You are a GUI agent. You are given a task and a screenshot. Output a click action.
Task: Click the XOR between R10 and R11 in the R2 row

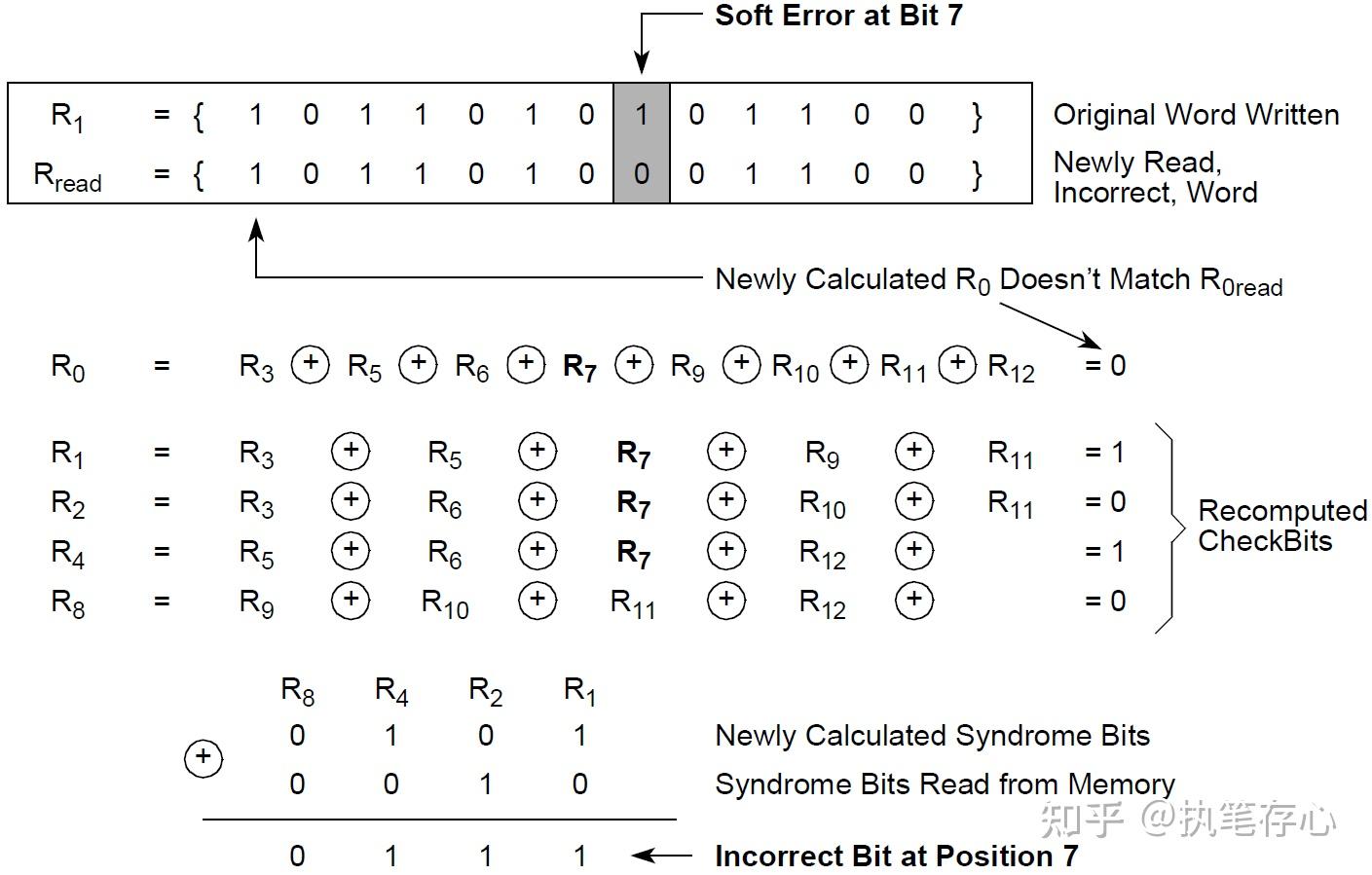click(x=913, y=500)
